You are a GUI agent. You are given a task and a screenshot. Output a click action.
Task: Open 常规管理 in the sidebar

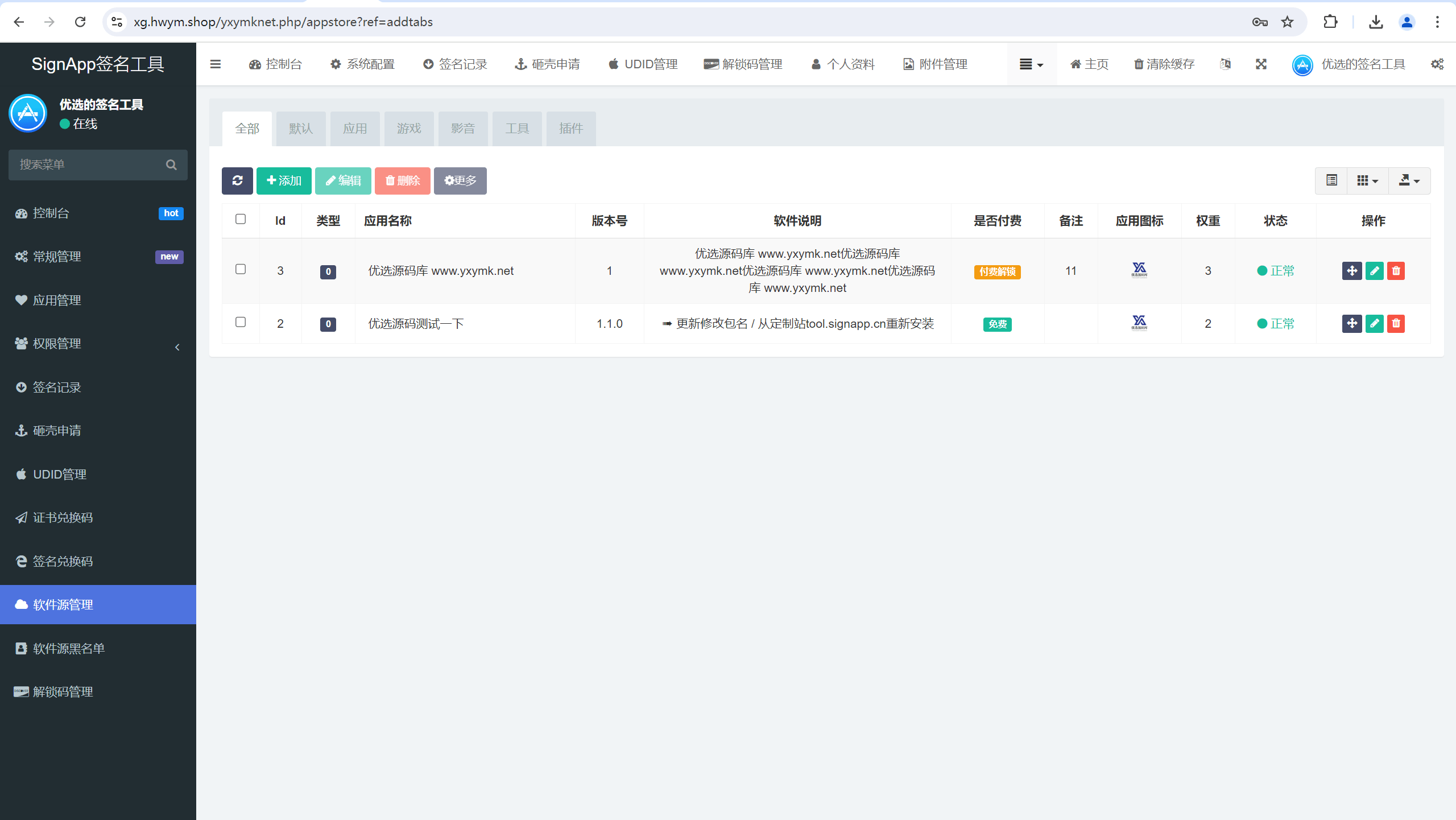98,257
